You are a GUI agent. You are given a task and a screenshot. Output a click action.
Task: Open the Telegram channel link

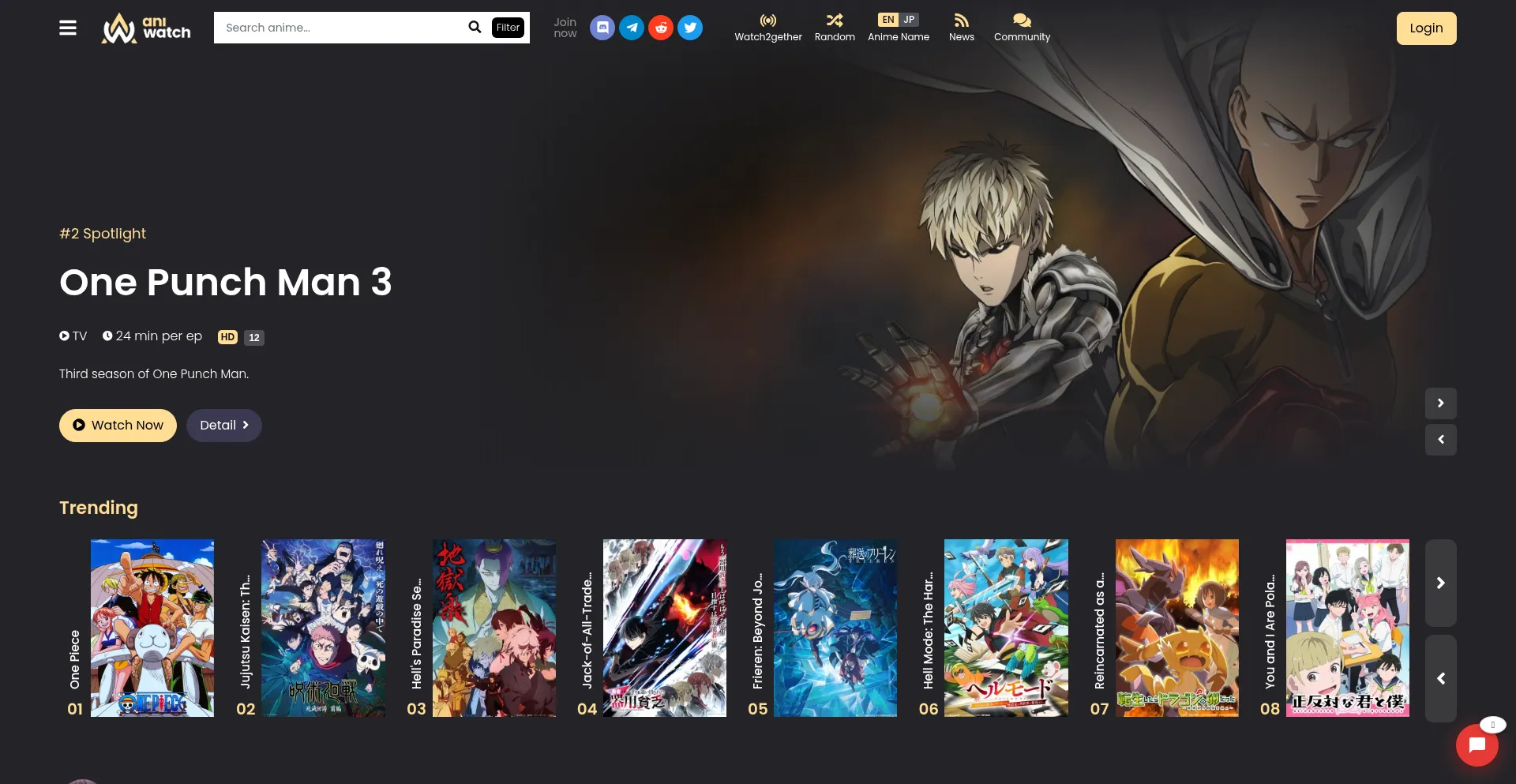(632, 28)
